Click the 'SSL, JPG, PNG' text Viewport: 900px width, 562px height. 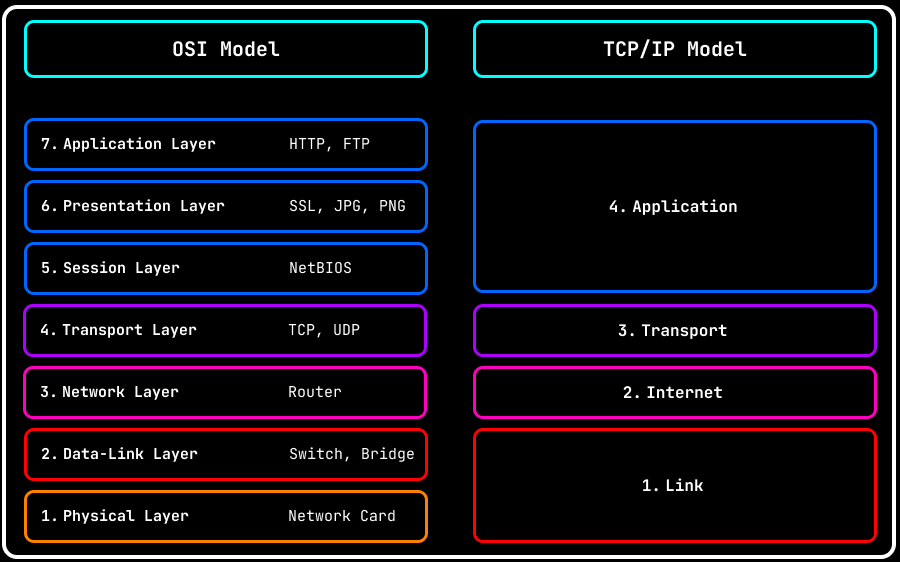click(347, 206)
